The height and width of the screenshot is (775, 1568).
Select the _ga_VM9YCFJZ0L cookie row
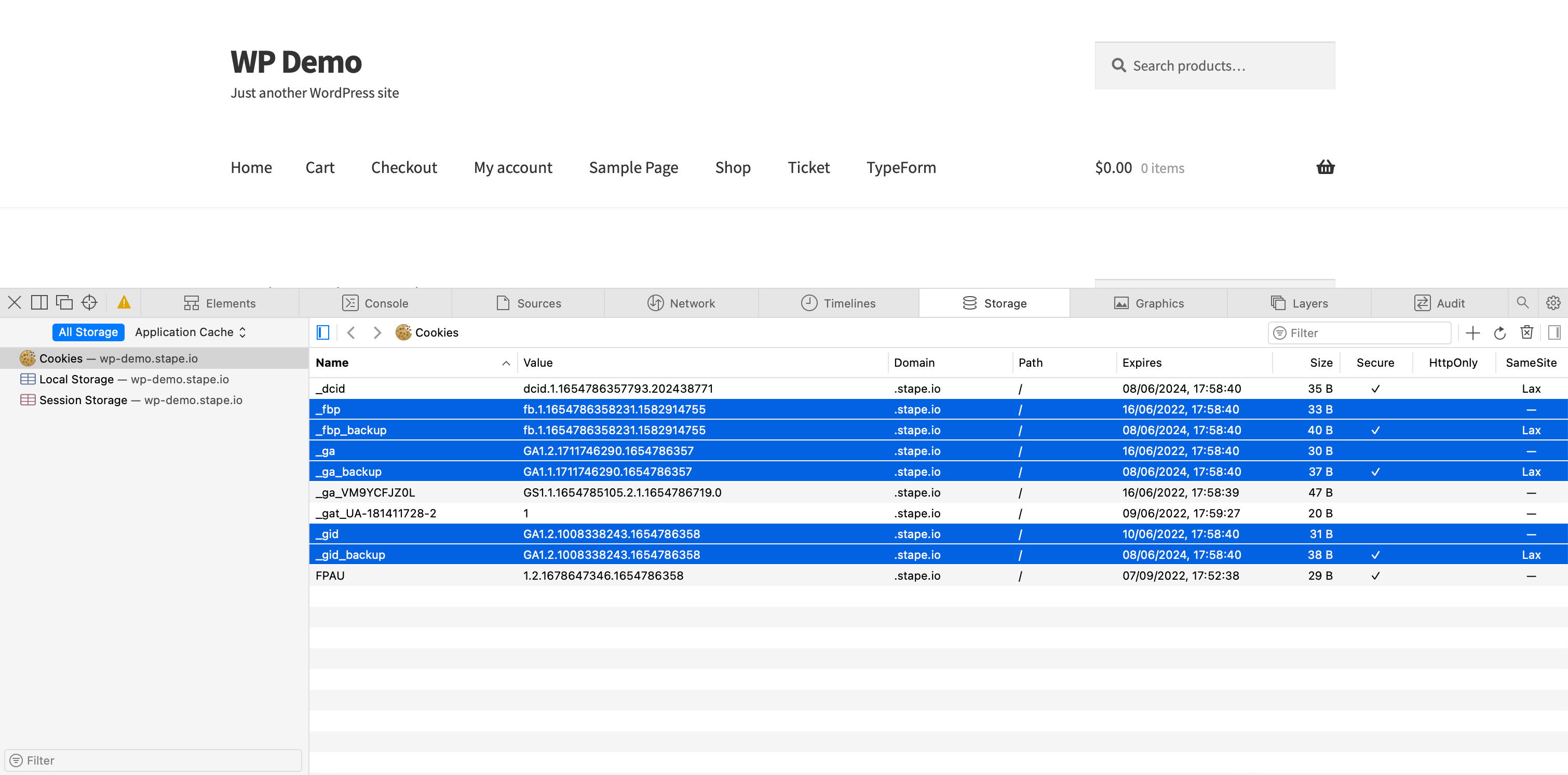click(939, 492)
